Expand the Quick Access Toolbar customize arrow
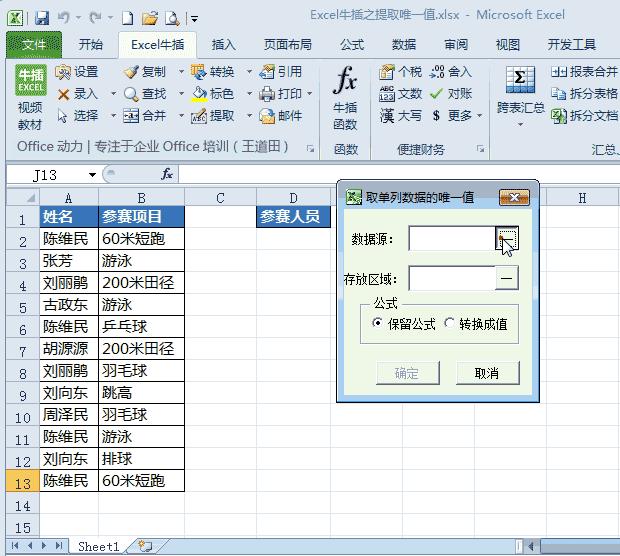 click(x=195, y=19)
